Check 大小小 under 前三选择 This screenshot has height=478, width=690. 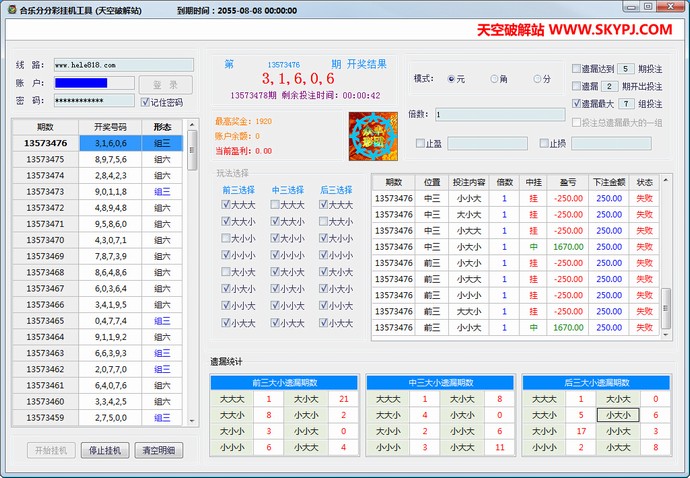(x=227, y=238)
